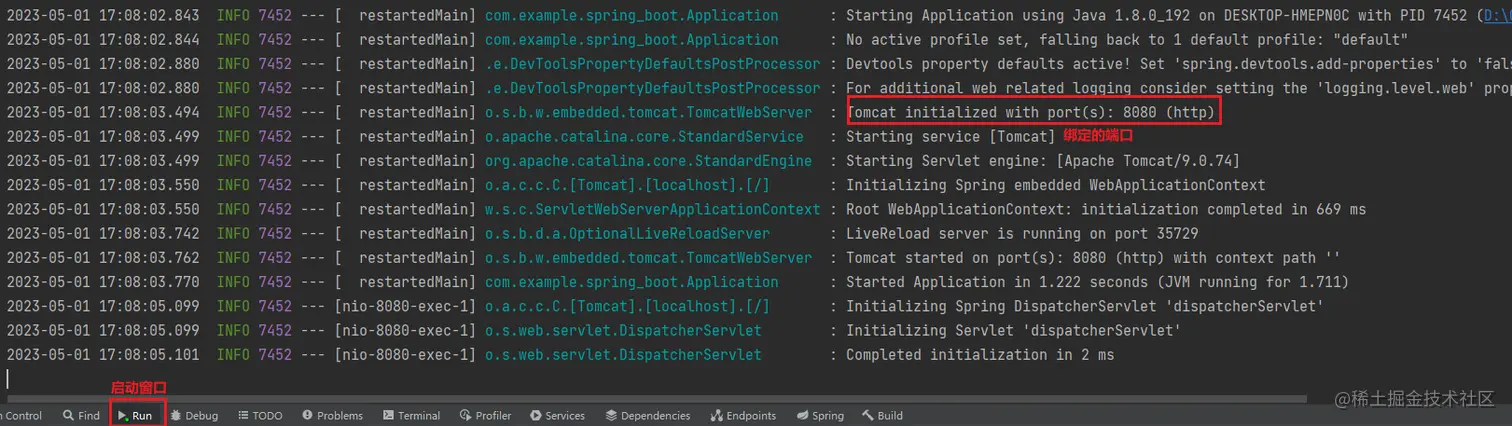Switch to the Spring tool window
This screenshot has width=1512, height=426.
click(x=820, y=415)
